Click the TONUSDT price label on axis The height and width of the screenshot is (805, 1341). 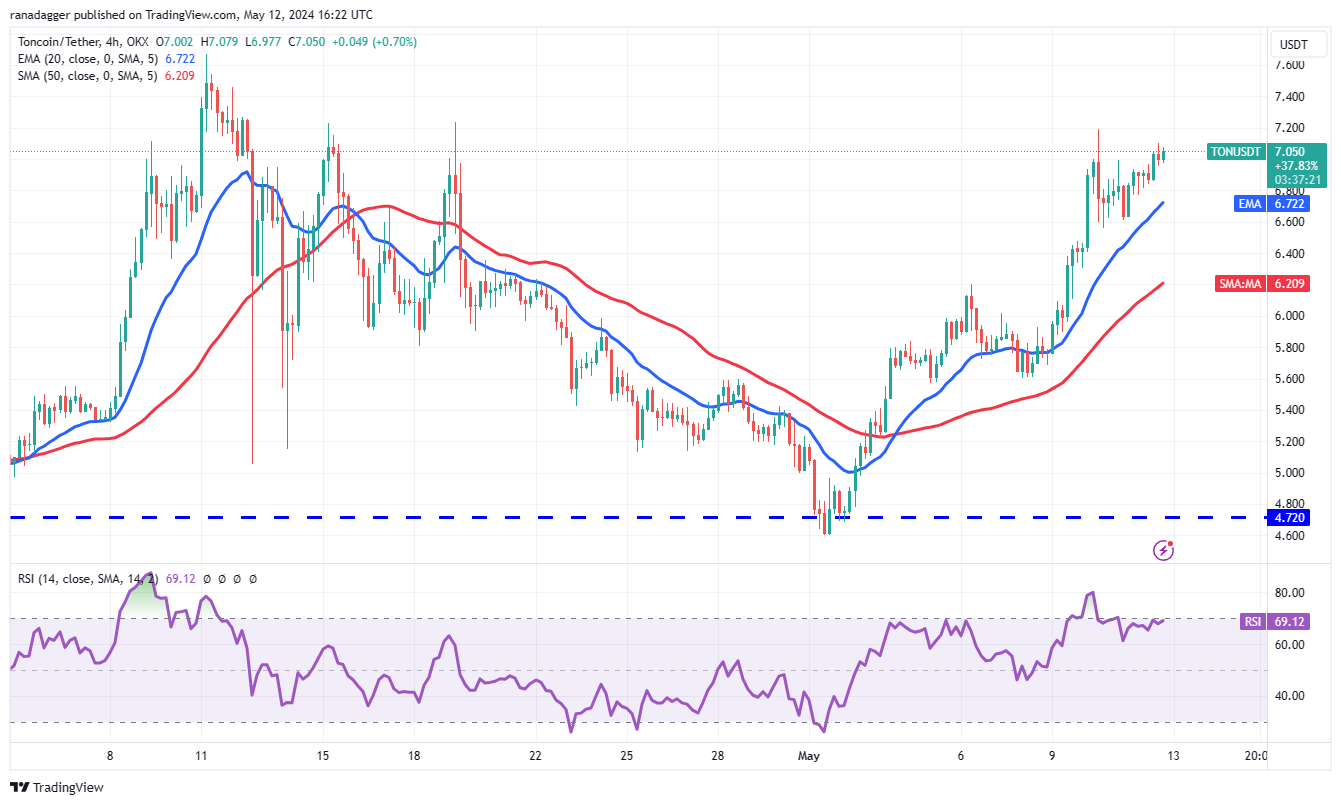[1235, 151]
